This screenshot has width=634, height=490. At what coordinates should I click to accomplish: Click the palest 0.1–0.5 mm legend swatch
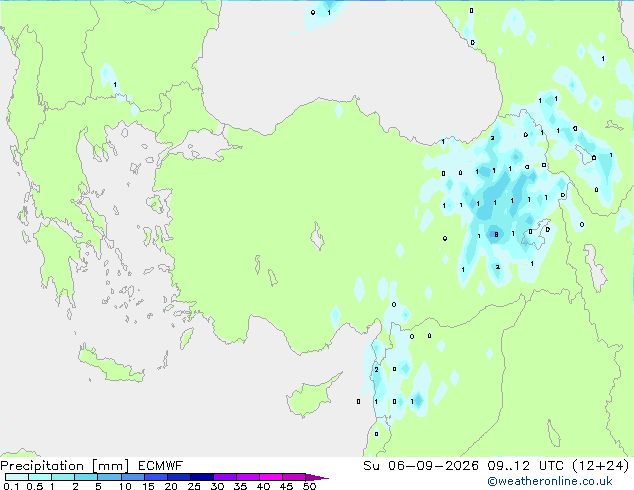coord(17,477)
